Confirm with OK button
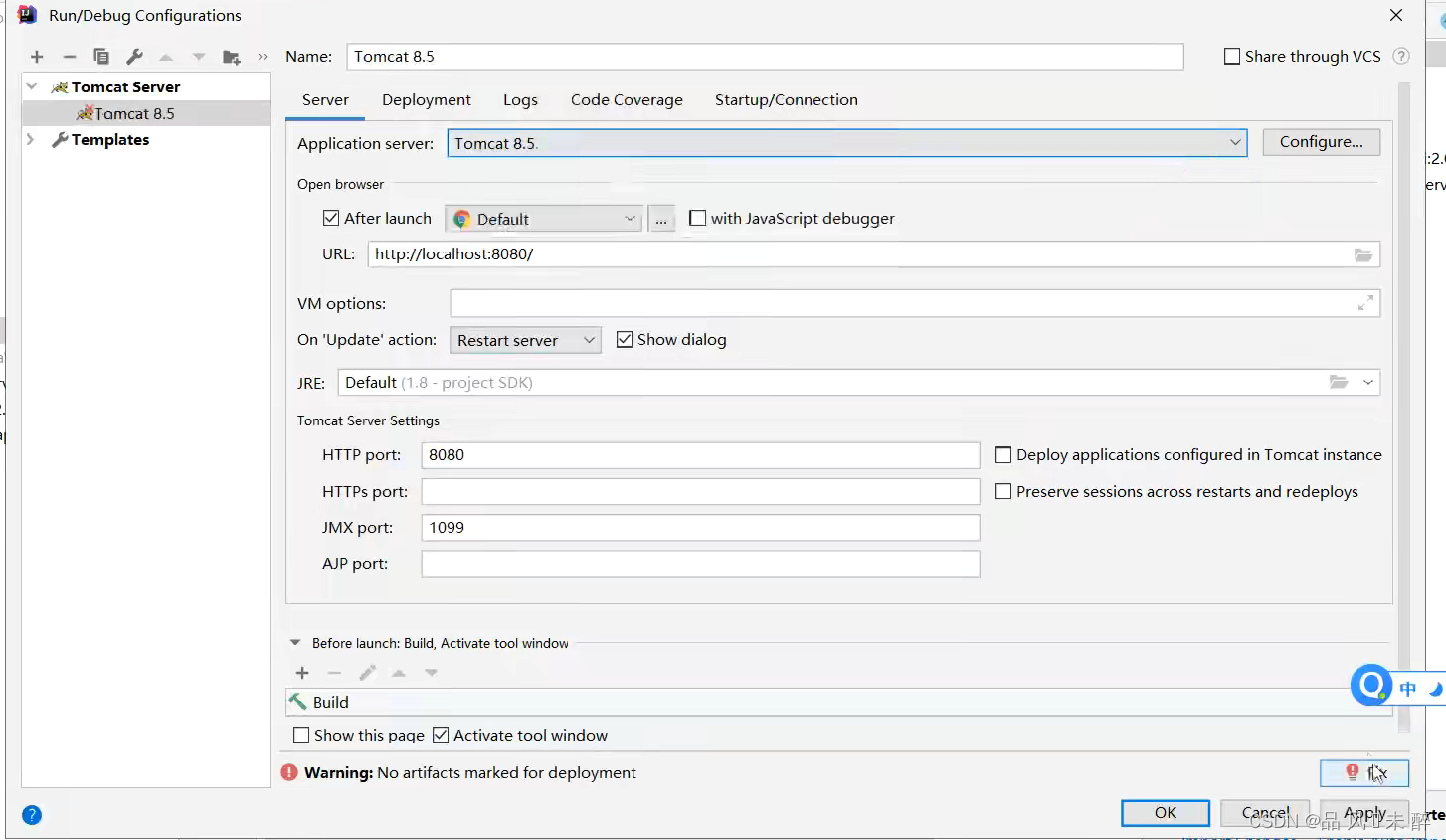 click(1166, 813)
